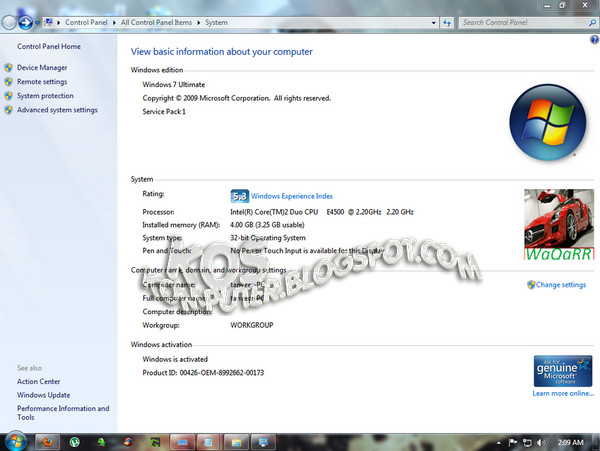Click the Forward navigation arrow

click(x=25, y=23)
